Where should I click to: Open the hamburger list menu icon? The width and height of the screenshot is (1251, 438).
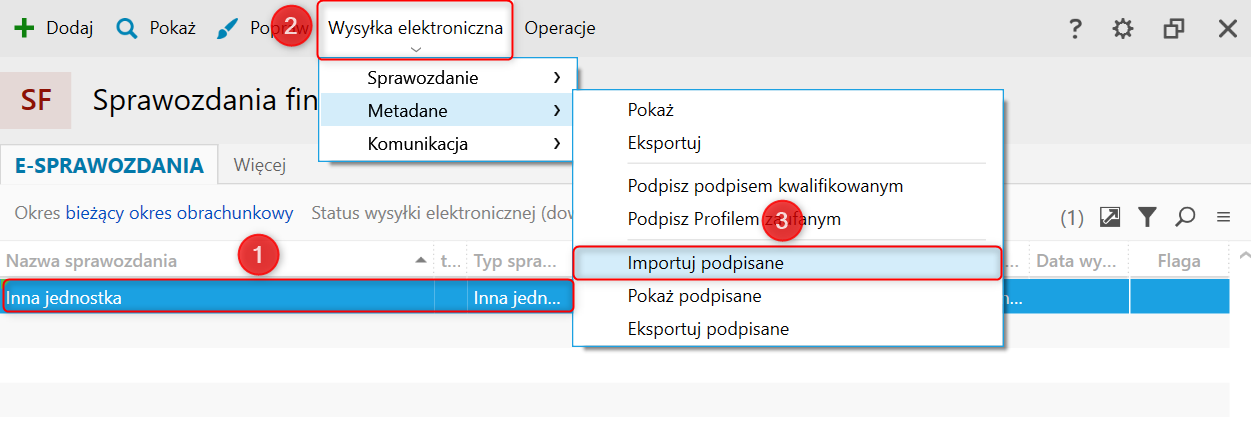pos(1222,216)
